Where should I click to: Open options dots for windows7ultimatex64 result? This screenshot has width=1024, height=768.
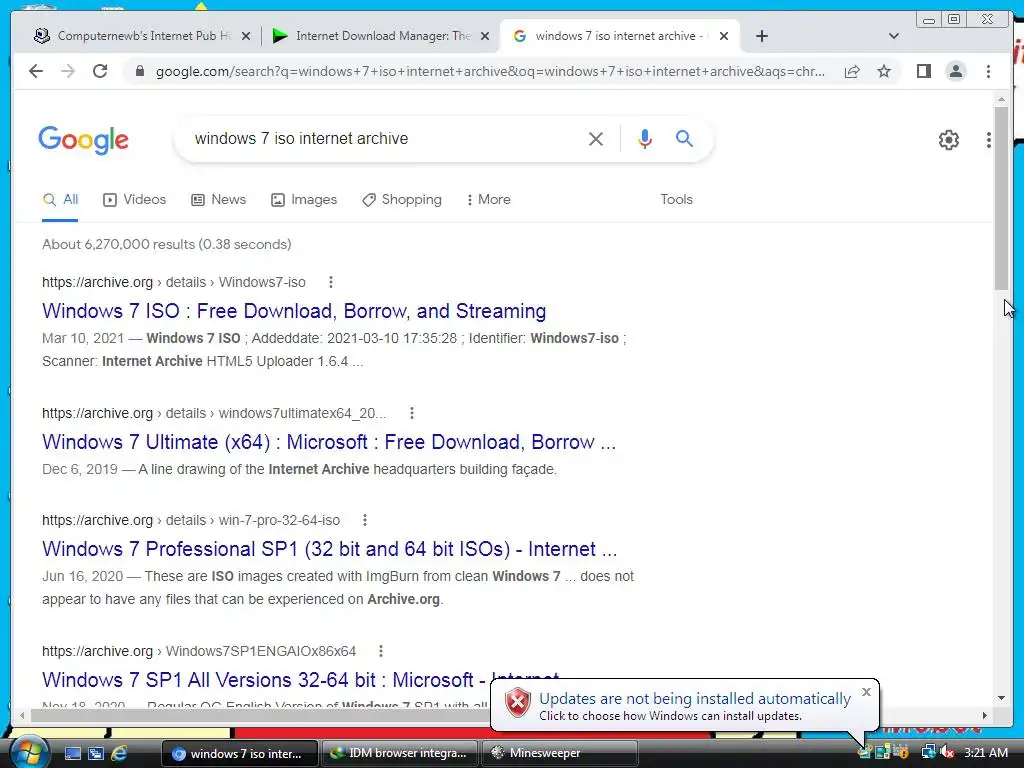(411, 413)
